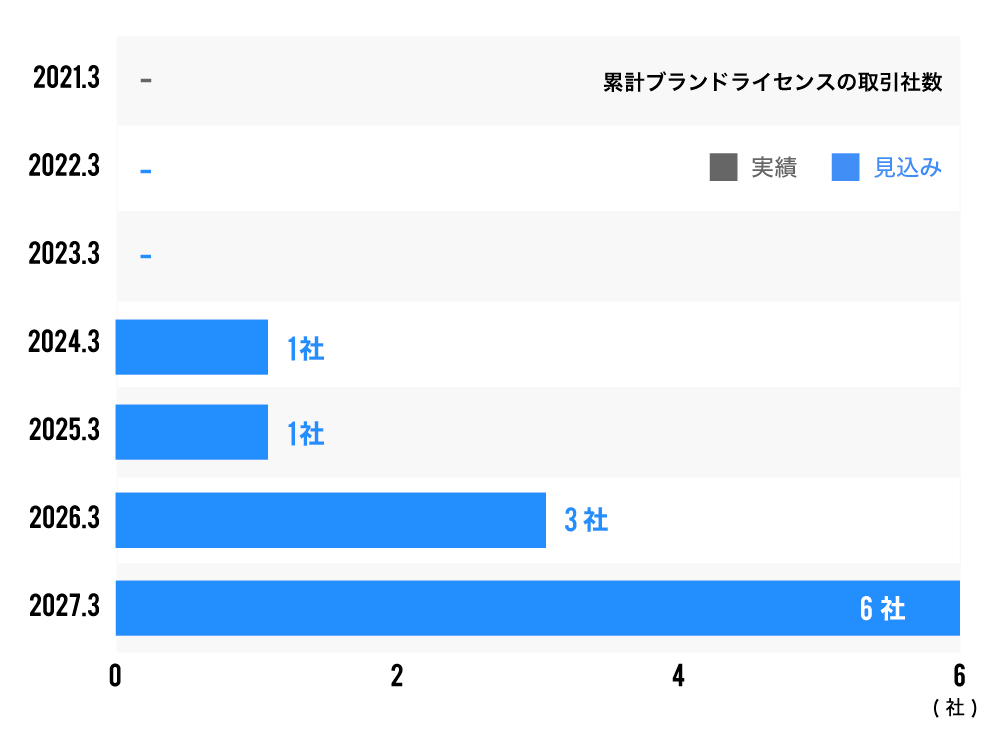
Task: Select the 2021.3 year label
Action: (x=66, y=79)
